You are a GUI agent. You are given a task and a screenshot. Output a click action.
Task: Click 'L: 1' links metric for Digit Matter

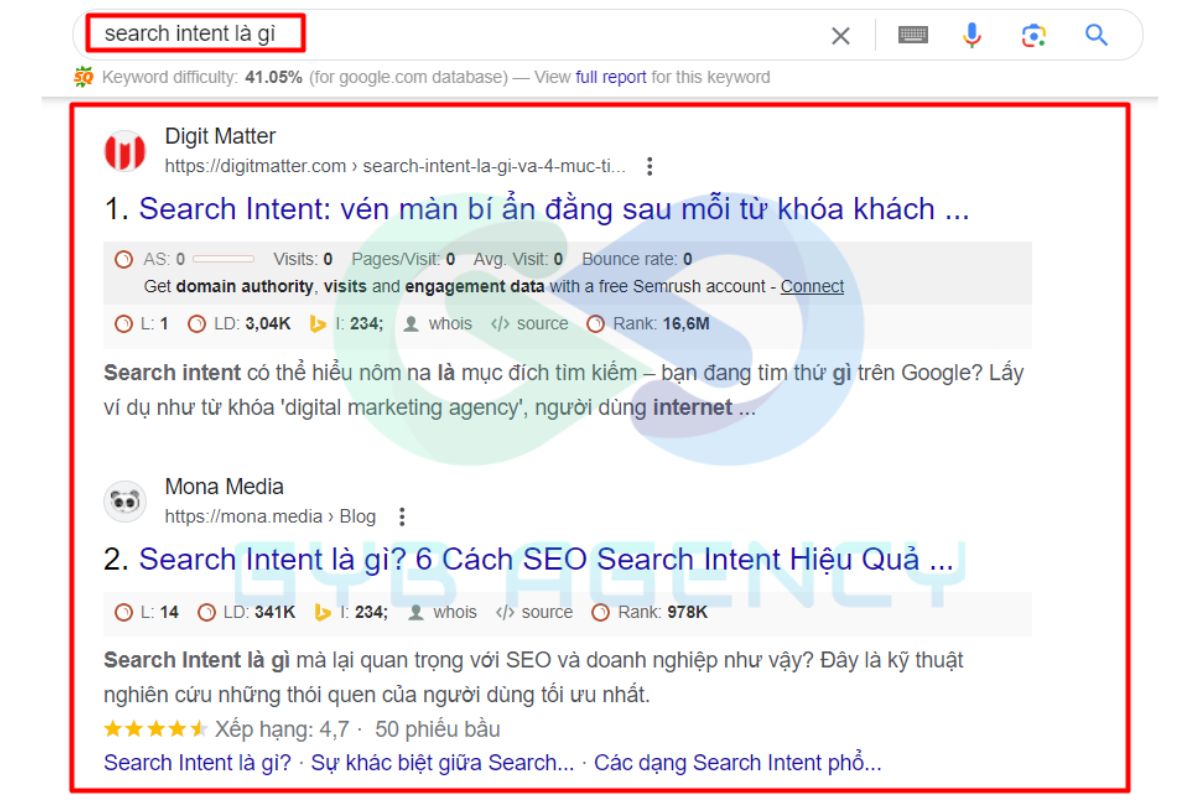pyautogui.click(x=142, y=324)
